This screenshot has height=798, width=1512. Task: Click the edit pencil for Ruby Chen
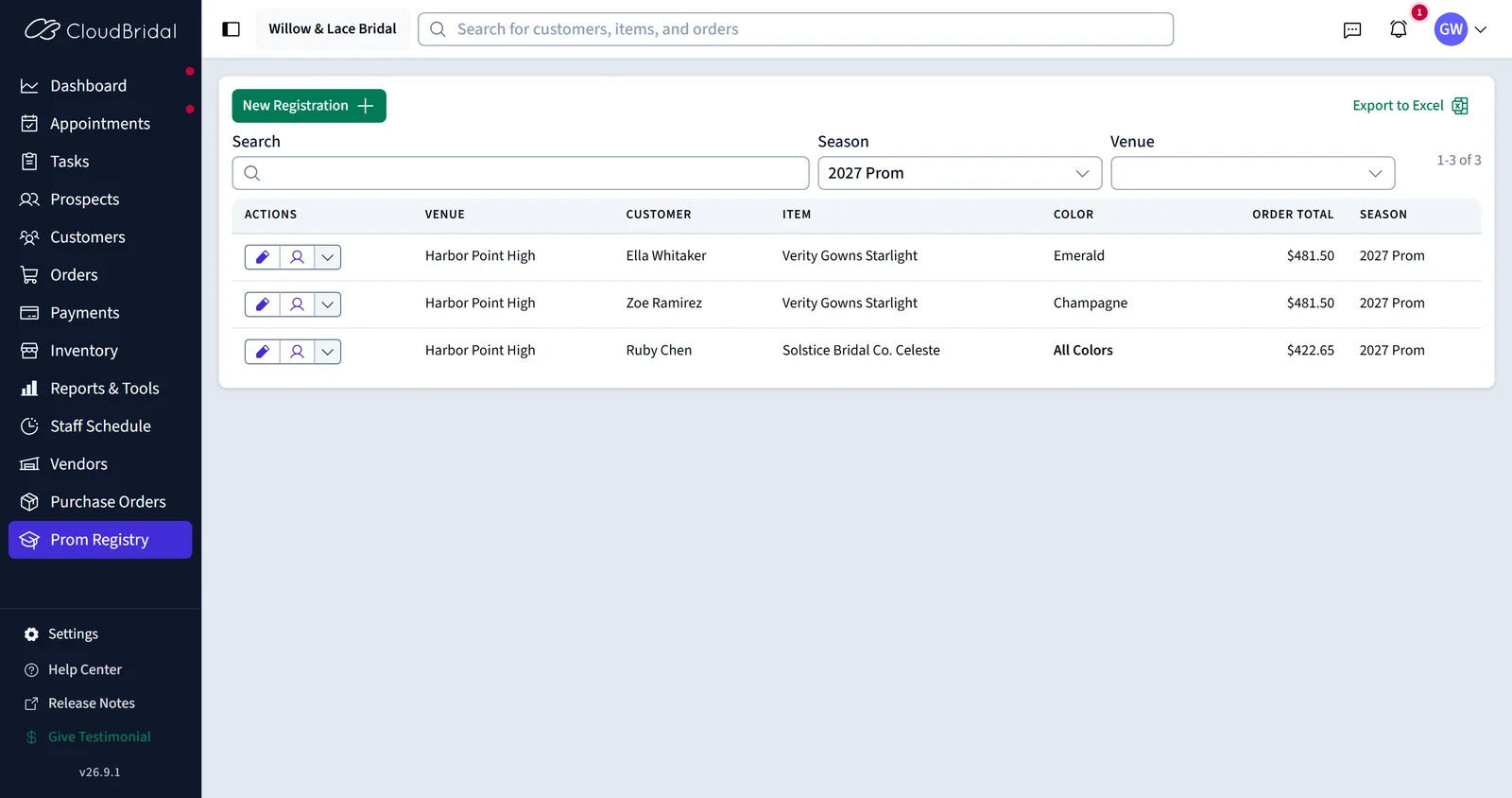pyautogui.click(x=263, y=352)
